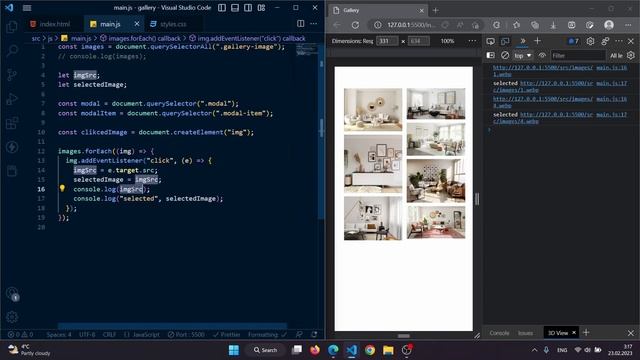
Task: Expand more DevTools tabs with the chevron
Action: click(522, 41)
